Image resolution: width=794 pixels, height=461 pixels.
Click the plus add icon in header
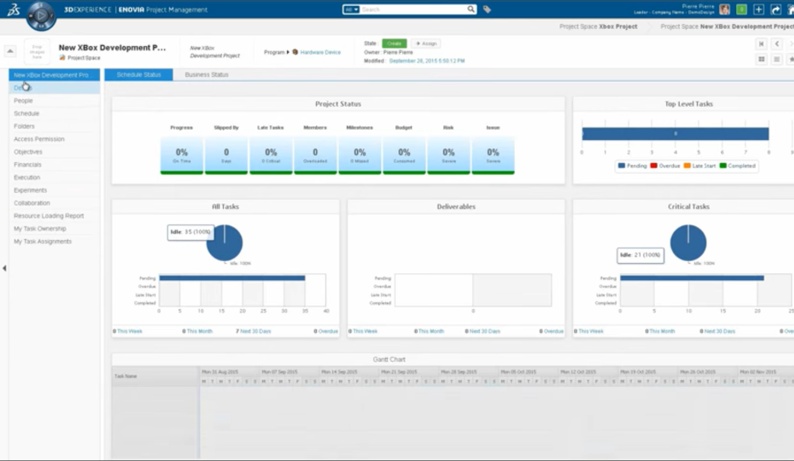pyautogui.click(x=759, y=10)
